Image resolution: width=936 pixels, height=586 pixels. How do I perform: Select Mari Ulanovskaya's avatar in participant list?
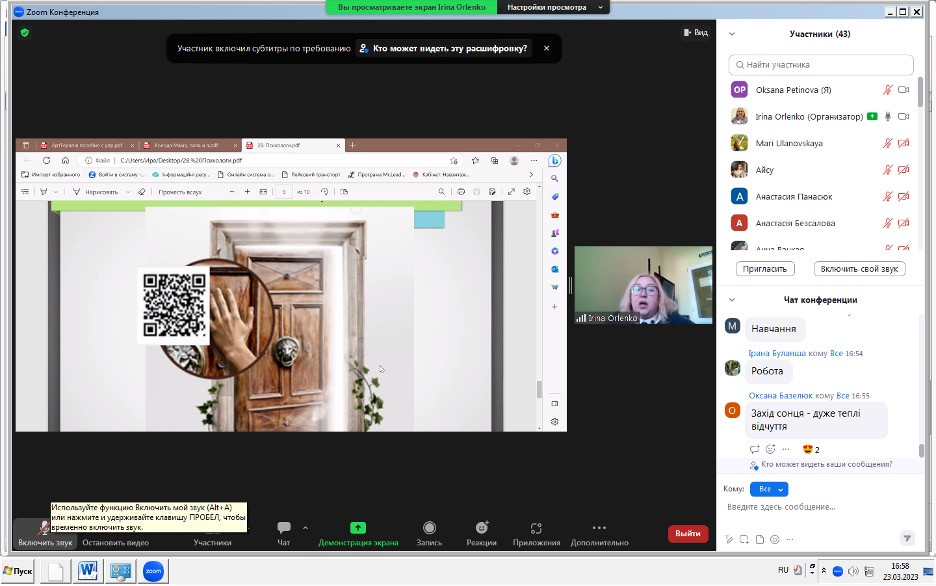pos(739,143)
